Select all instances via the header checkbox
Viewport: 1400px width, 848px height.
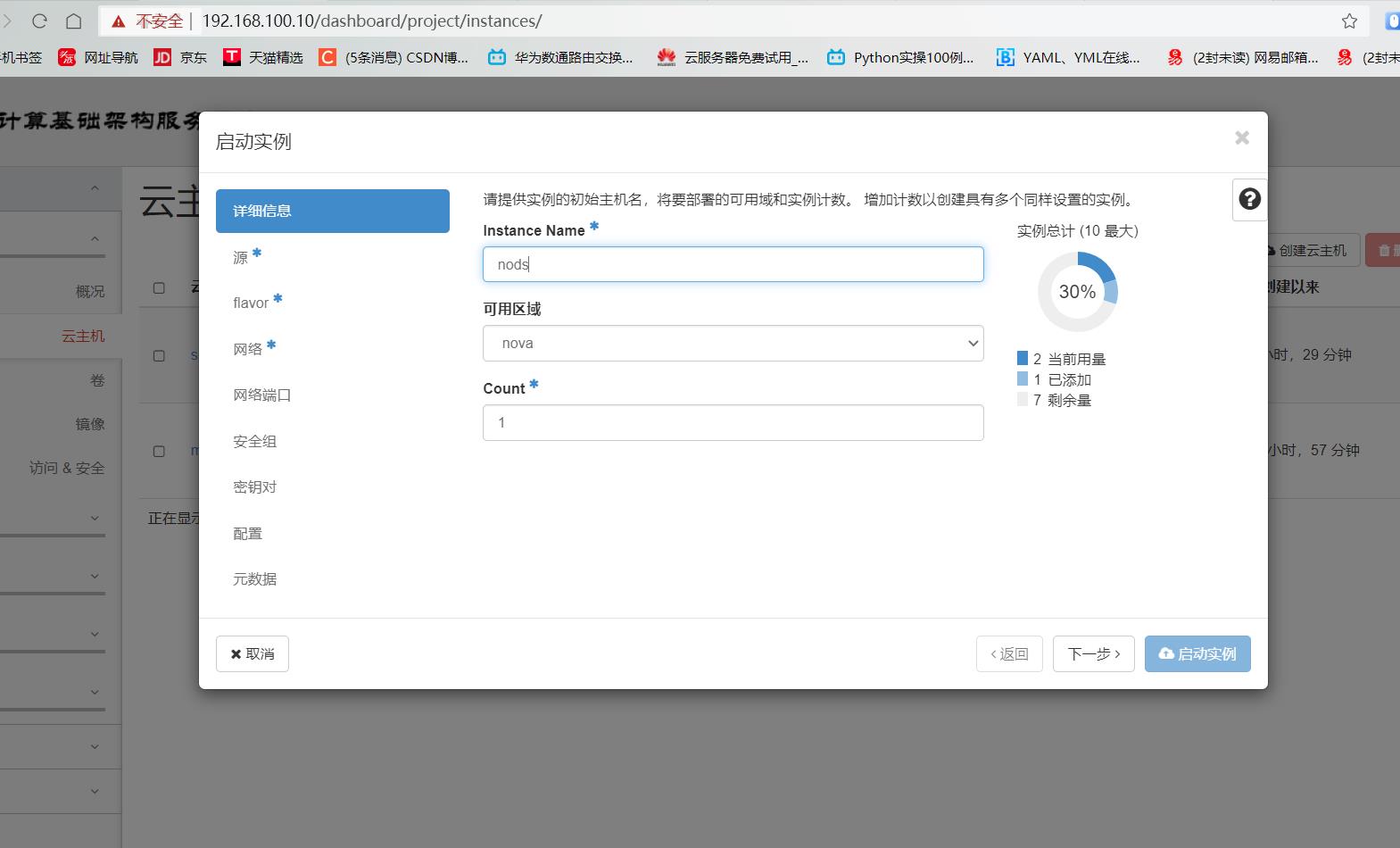point(159,287)
